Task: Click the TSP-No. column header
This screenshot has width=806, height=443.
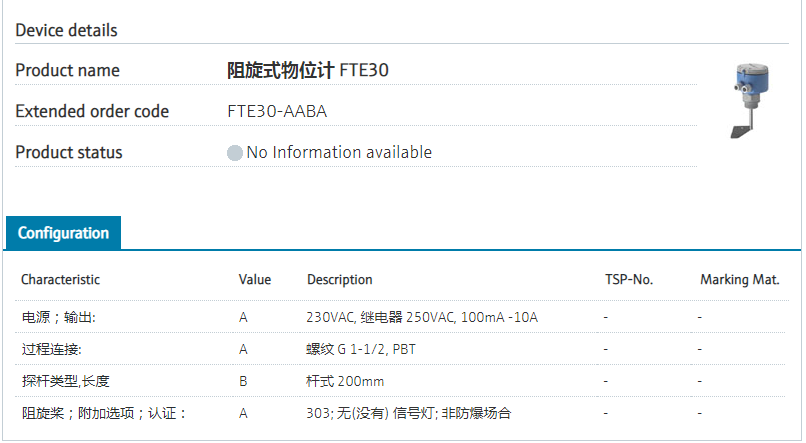Action: [x=629, y=280]
